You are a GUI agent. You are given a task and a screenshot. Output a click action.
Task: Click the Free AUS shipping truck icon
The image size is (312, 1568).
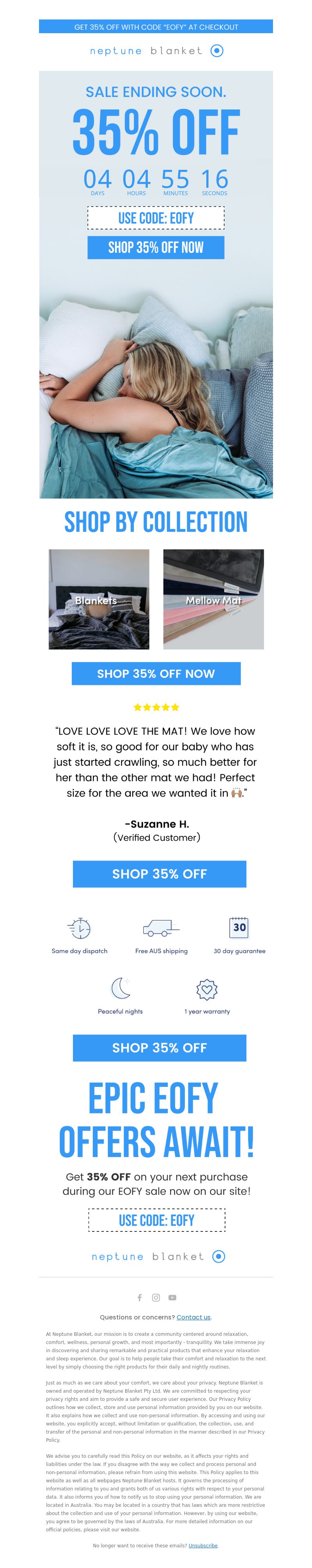[x=161, y=928]
